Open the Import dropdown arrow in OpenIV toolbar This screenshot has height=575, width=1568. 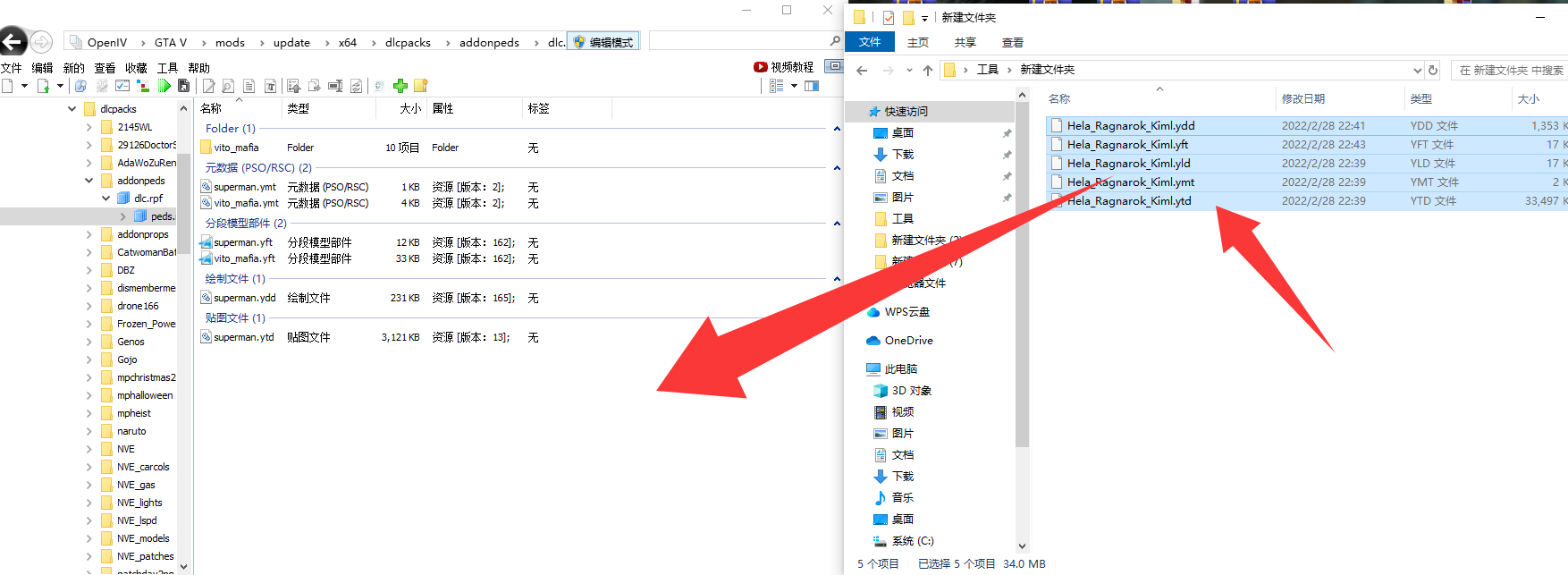(x=60, y=86)
